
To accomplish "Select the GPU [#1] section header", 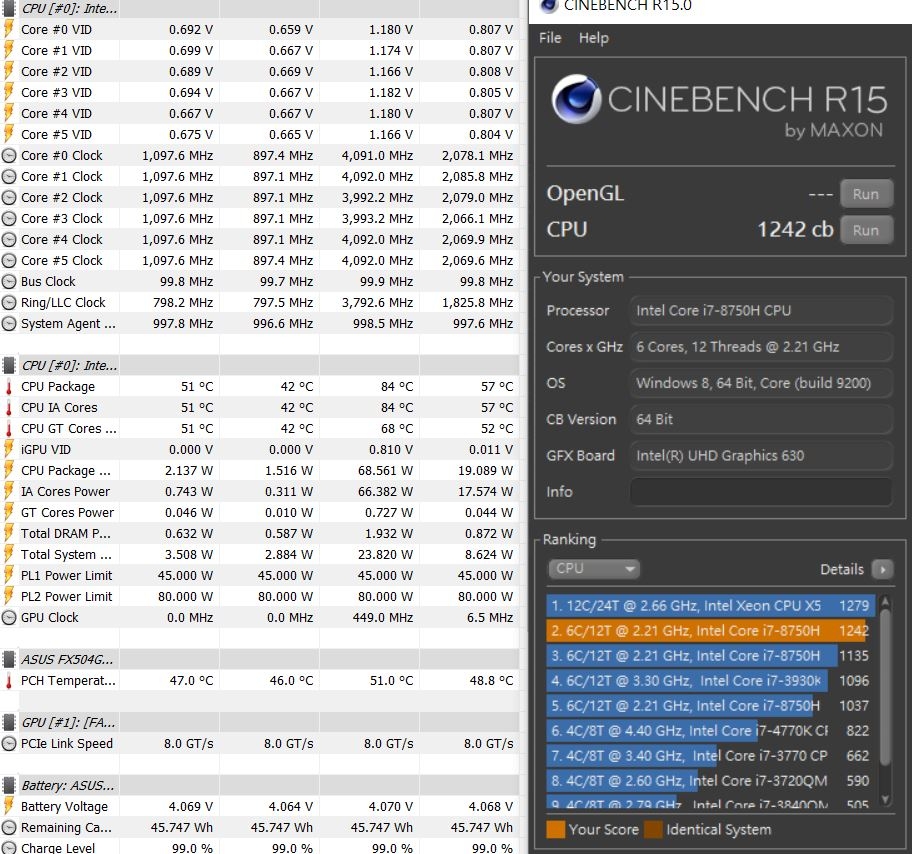I will 68,723.
